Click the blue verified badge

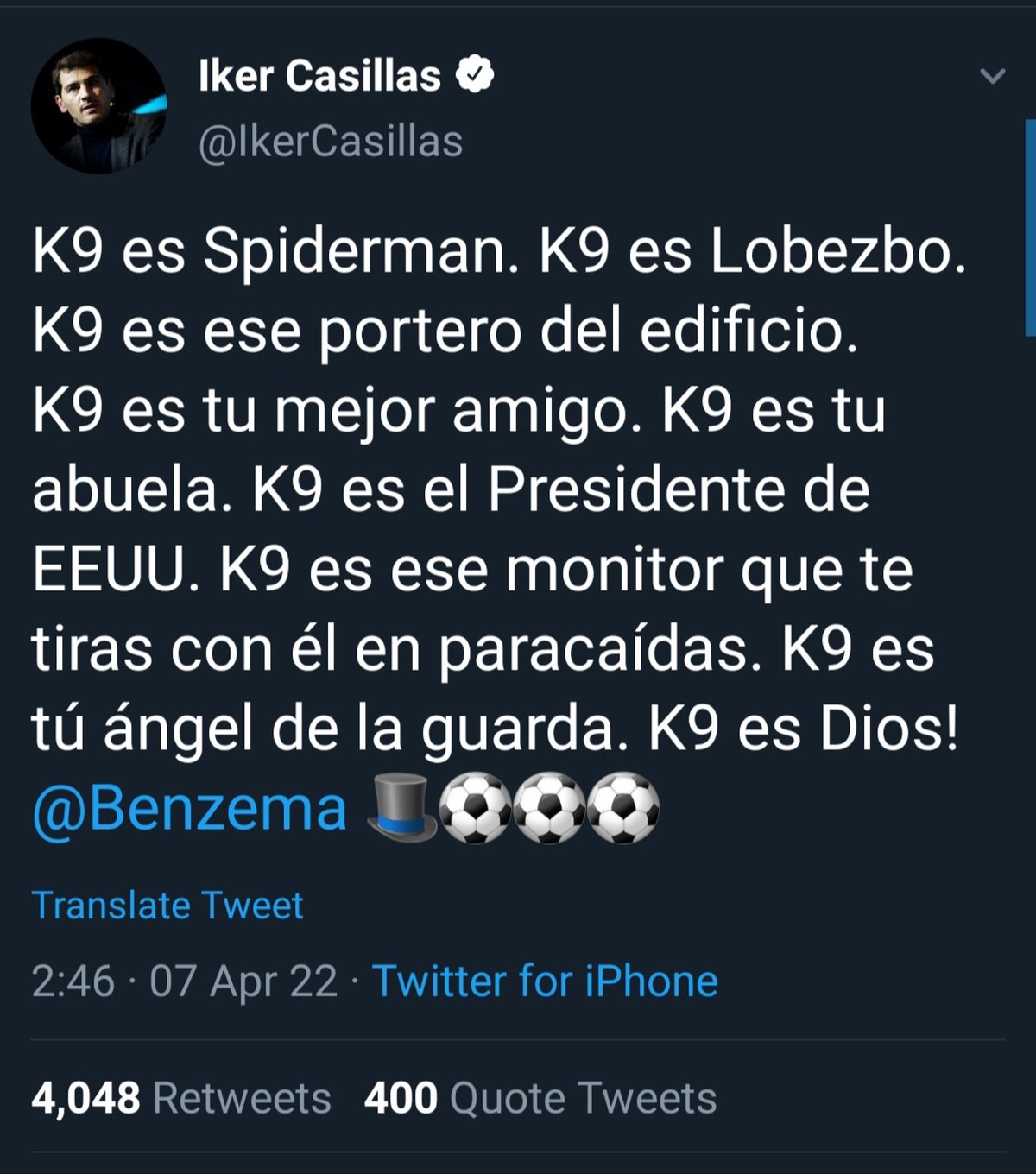coord(475,75)
